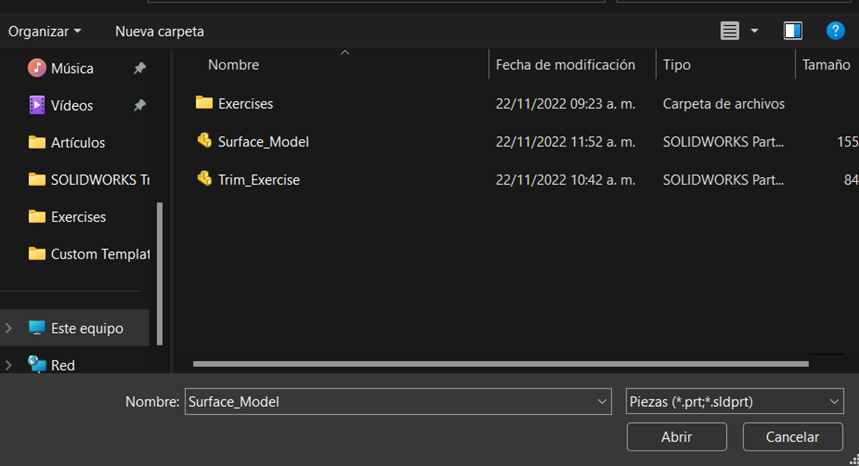Unpin Música via its pin icon
Screen dimensions: 859x466
tap(140, 68)
